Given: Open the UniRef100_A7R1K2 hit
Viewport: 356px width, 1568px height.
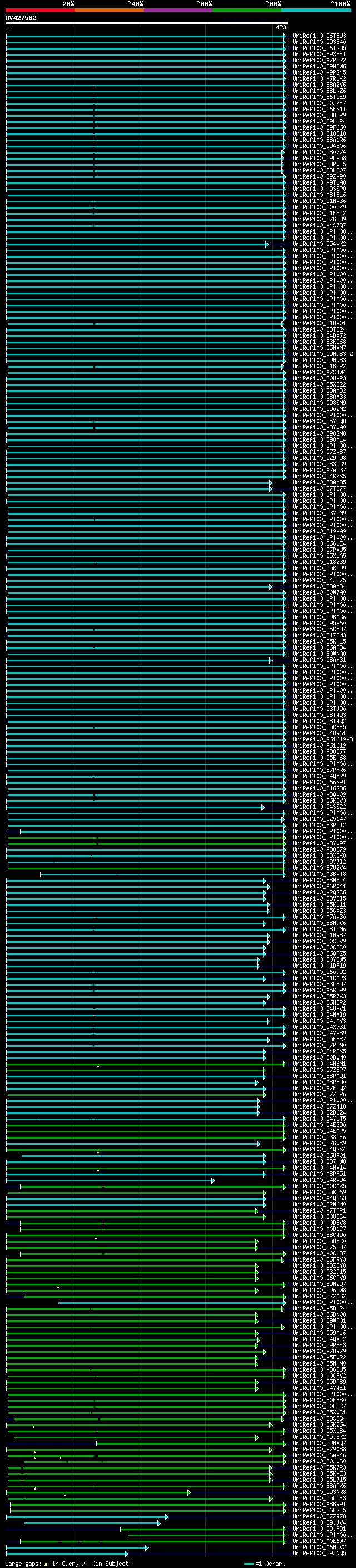Looking at the screenshot, I should pyautogui.click(x=319, y=78).
